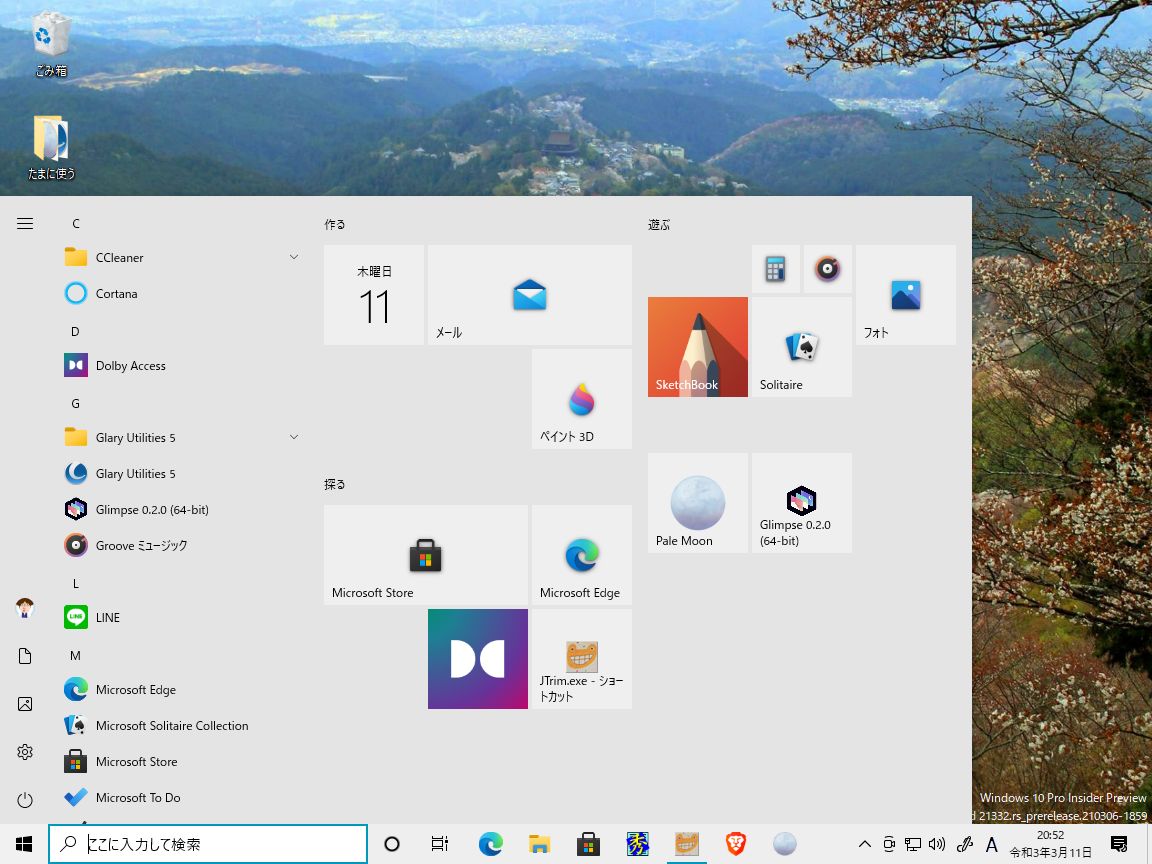
Task: Open the Action Center notifications
Action: (x=1119, y=844)
